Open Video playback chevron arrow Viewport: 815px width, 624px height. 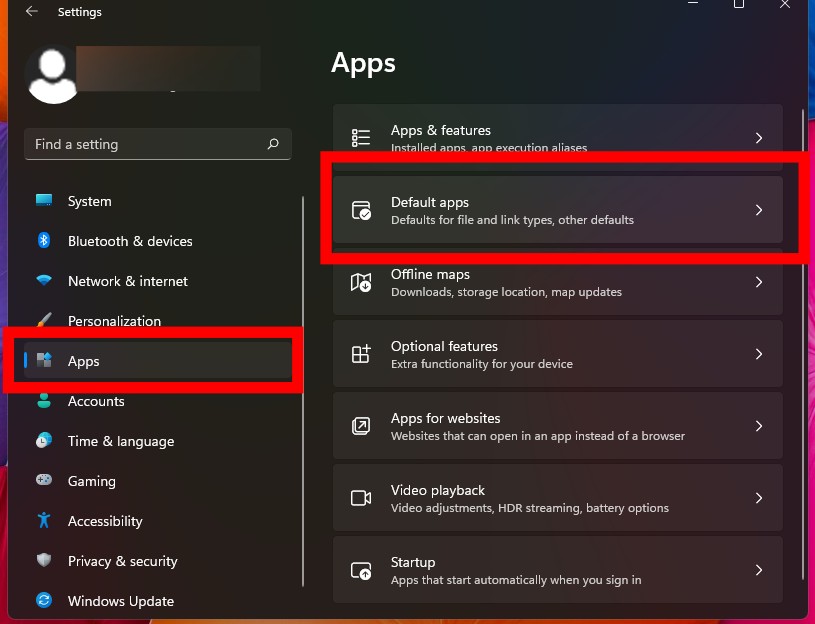click(759, 498)
